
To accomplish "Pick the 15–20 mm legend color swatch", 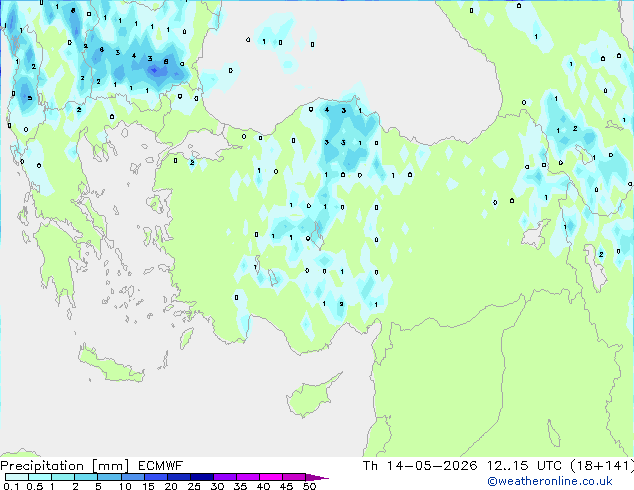I will [x=156, y=477].
